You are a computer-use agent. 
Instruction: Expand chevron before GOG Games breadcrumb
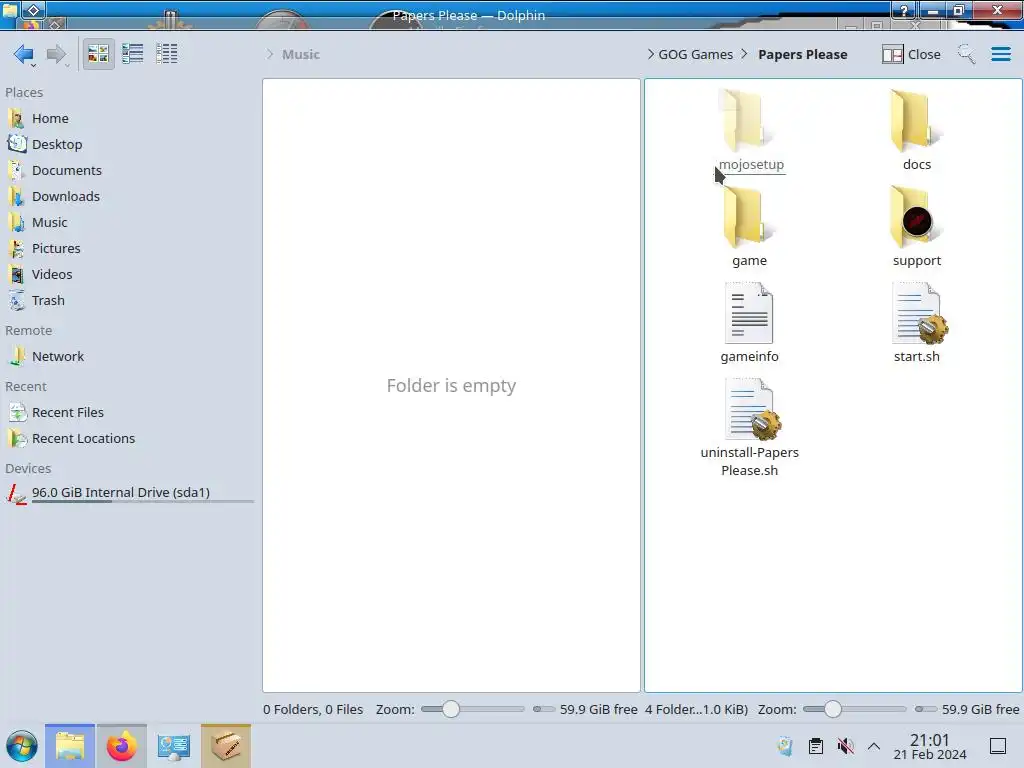650,54
